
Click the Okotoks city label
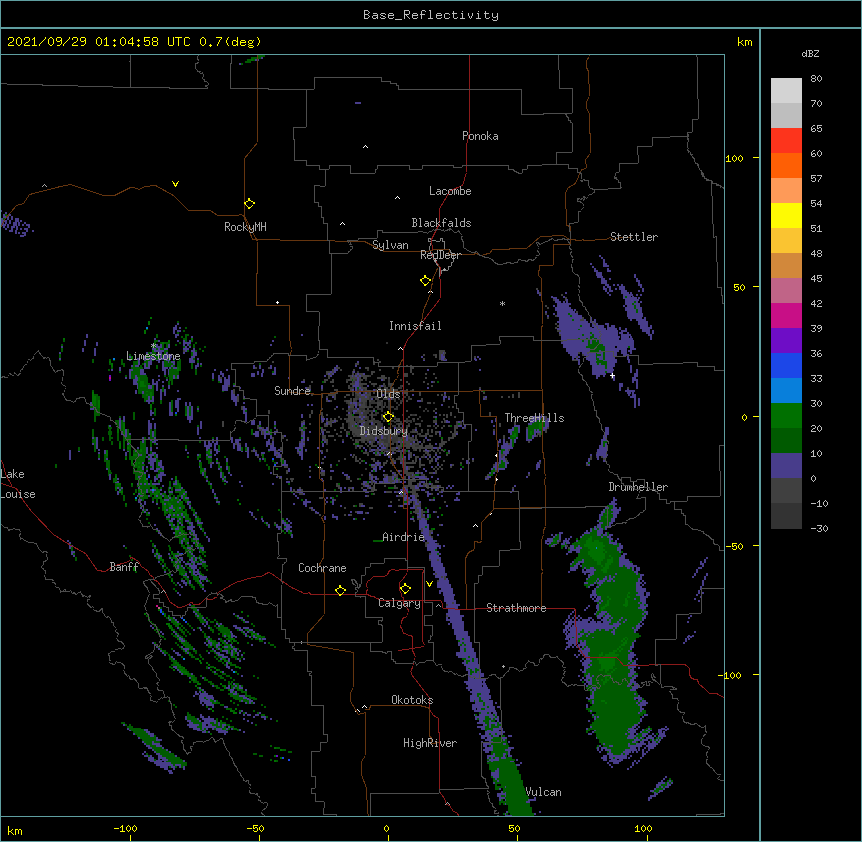tap(412, 700)
